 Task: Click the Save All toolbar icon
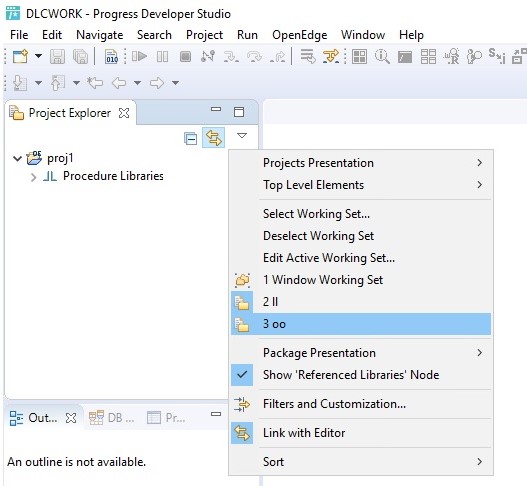pos(80,56)
